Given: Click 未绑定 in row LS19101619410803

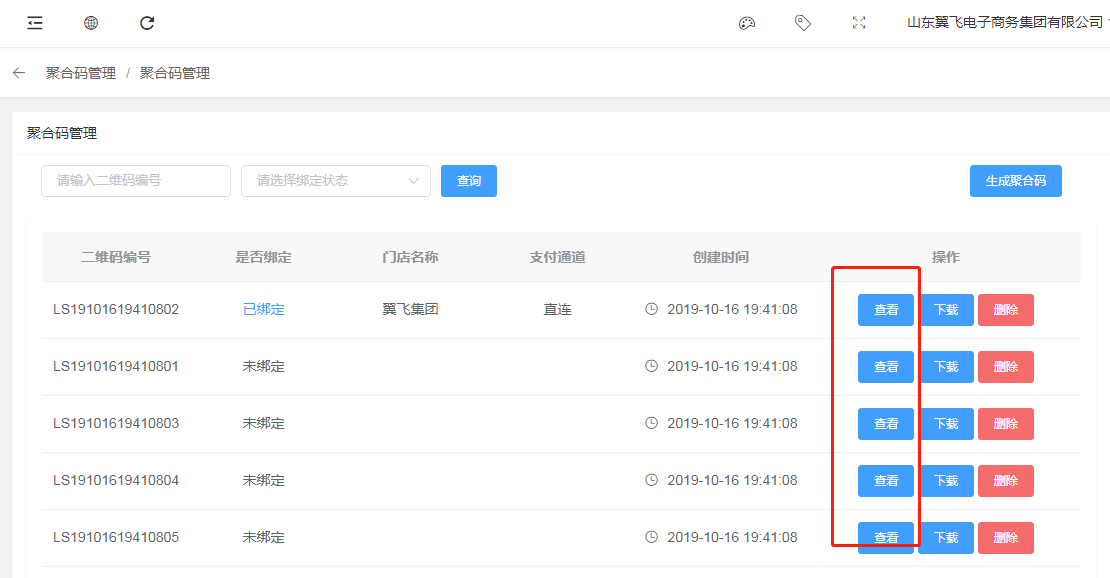Looking at the screenshot, I should [x=263, y=424].
